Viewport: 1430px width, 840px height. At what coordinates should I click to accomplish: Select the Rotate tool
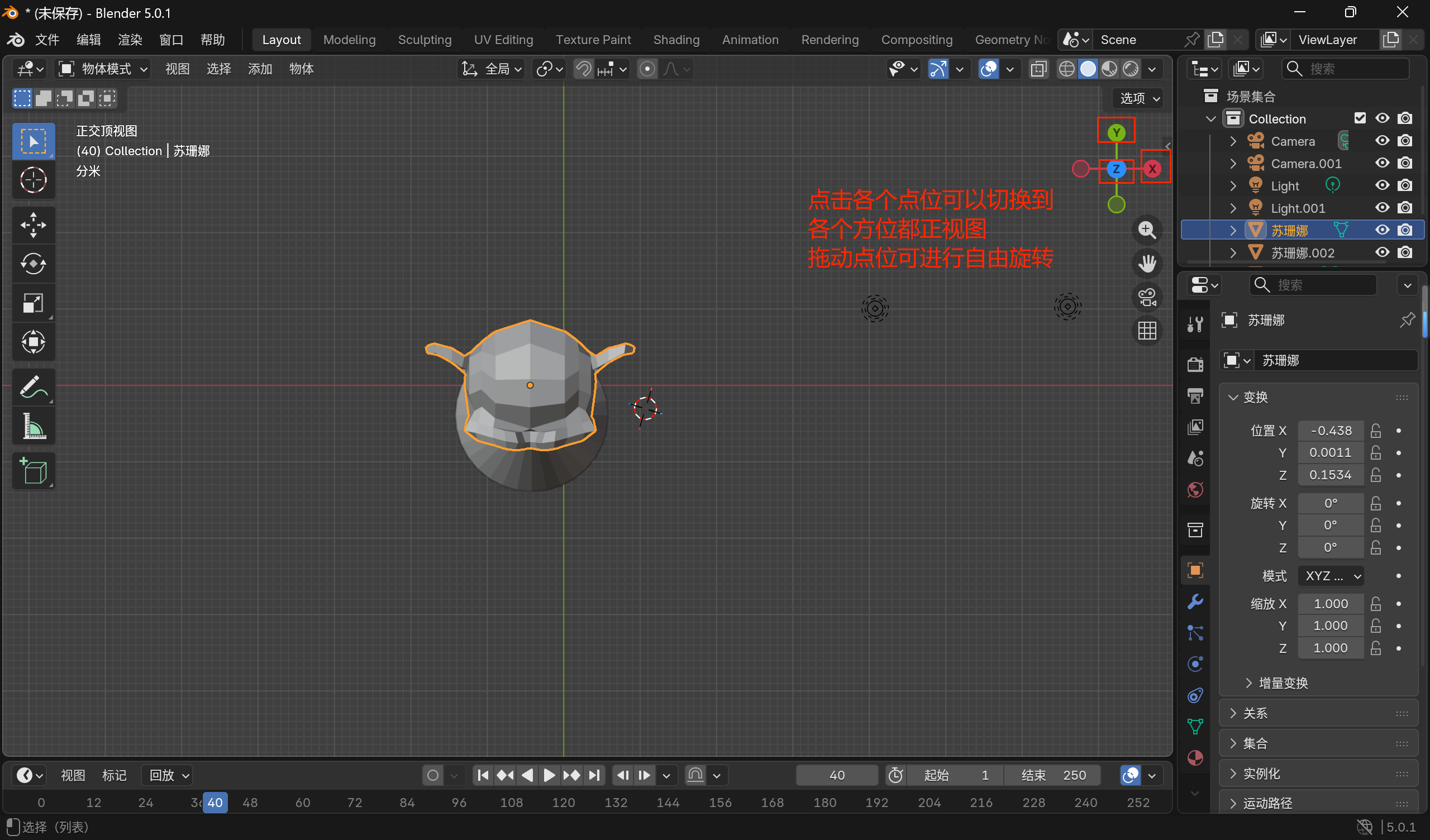coord(33,264)
